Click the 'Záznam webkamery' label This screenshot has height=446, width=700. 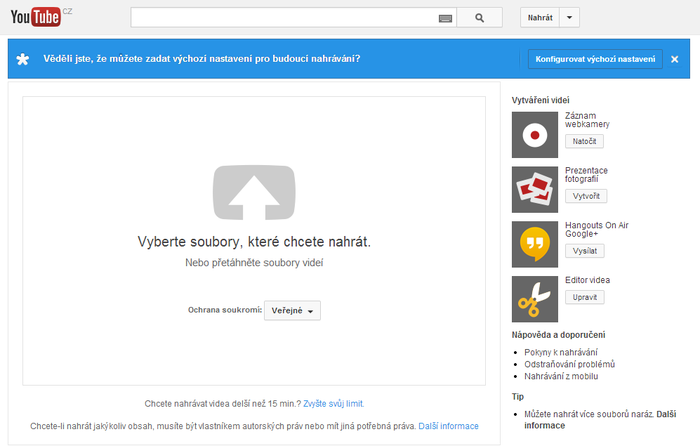pos(587,120)
